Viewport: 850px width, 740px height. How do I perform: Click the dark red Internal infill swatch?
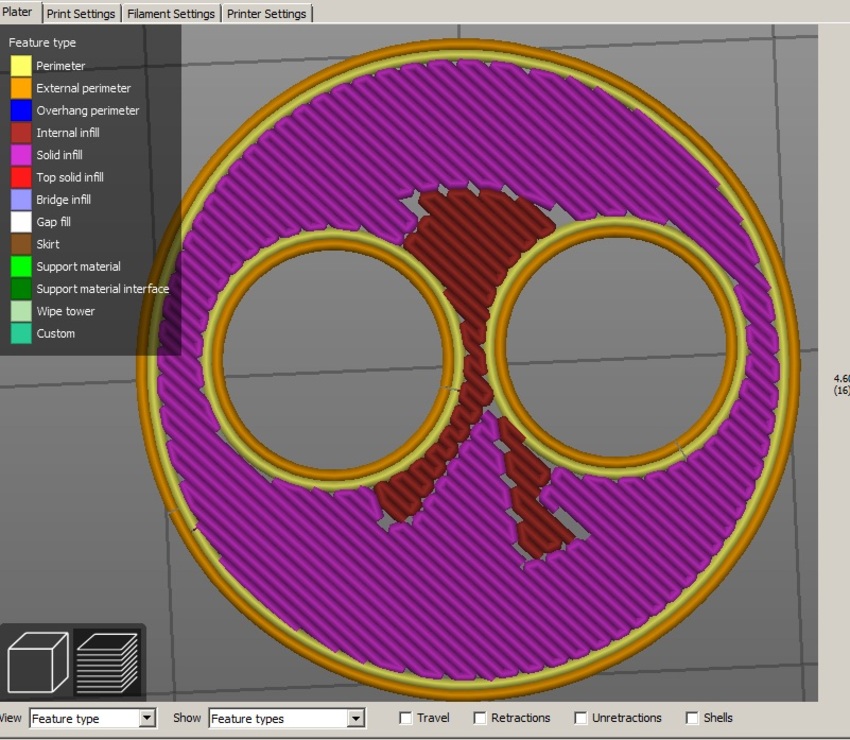(21, 133)
